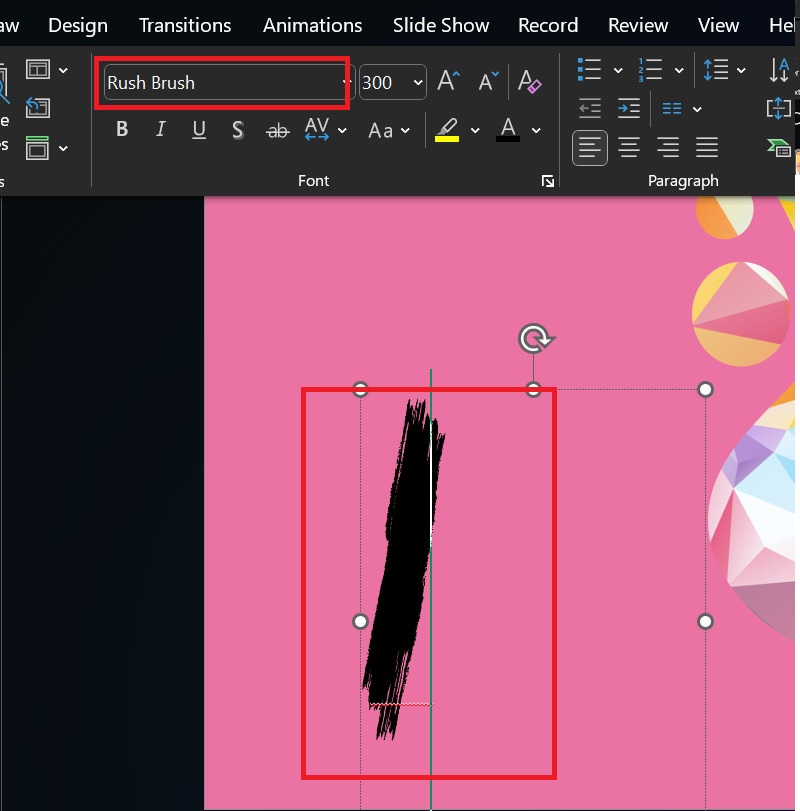800x811 pixels.
Task: Click Numbering list icon
Action: pos(650,69)
